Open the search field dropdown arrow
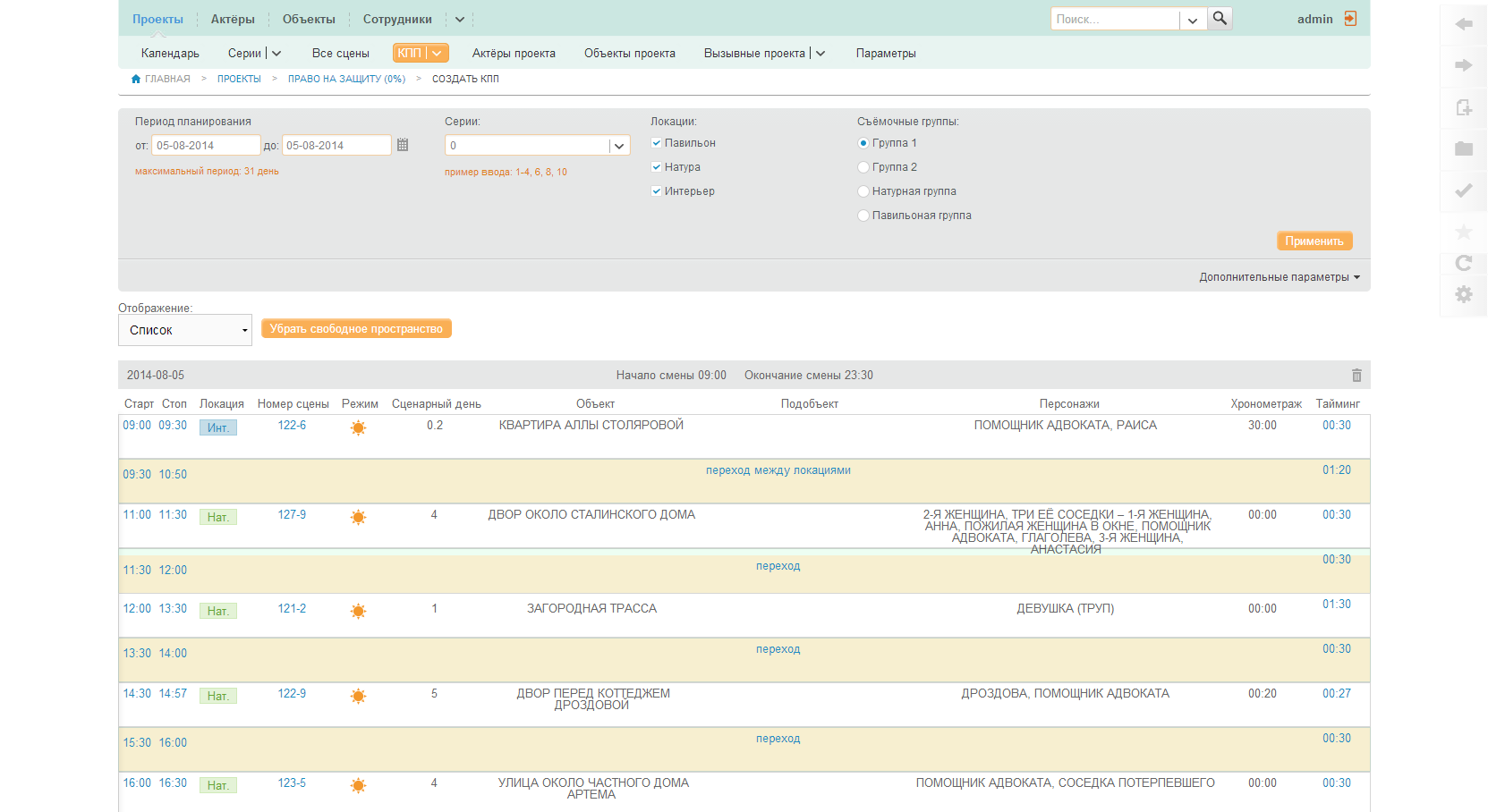Screen dimensions: 1488x812 (1193, 20)
